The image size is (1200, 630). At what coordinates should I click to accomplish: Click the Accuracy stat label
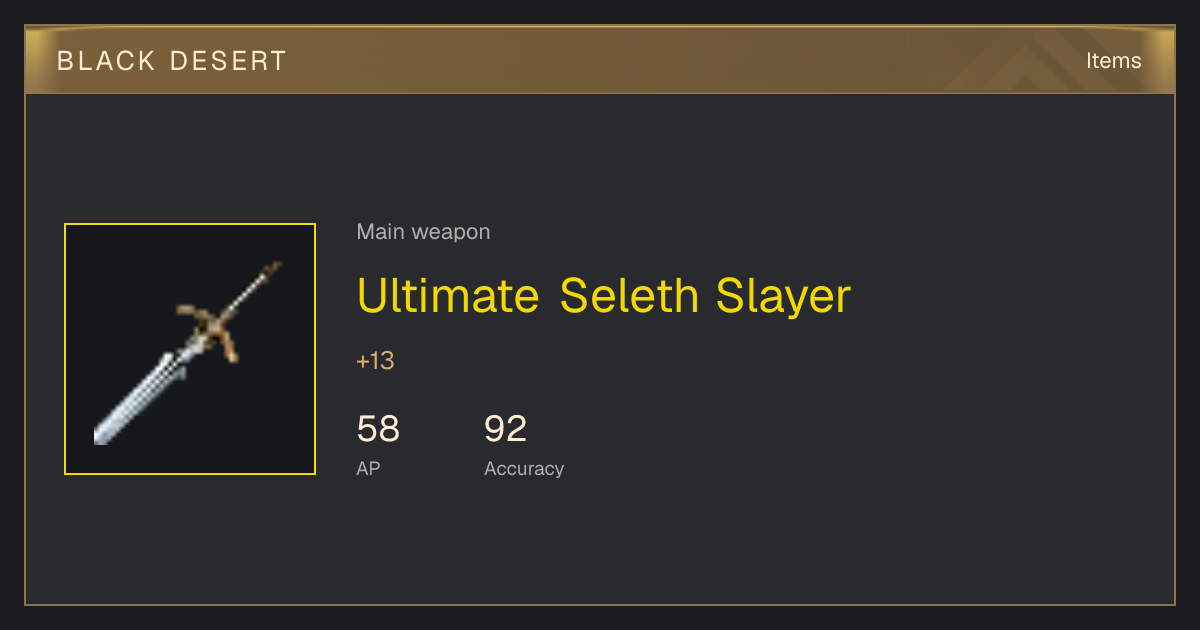click(524, 468)
